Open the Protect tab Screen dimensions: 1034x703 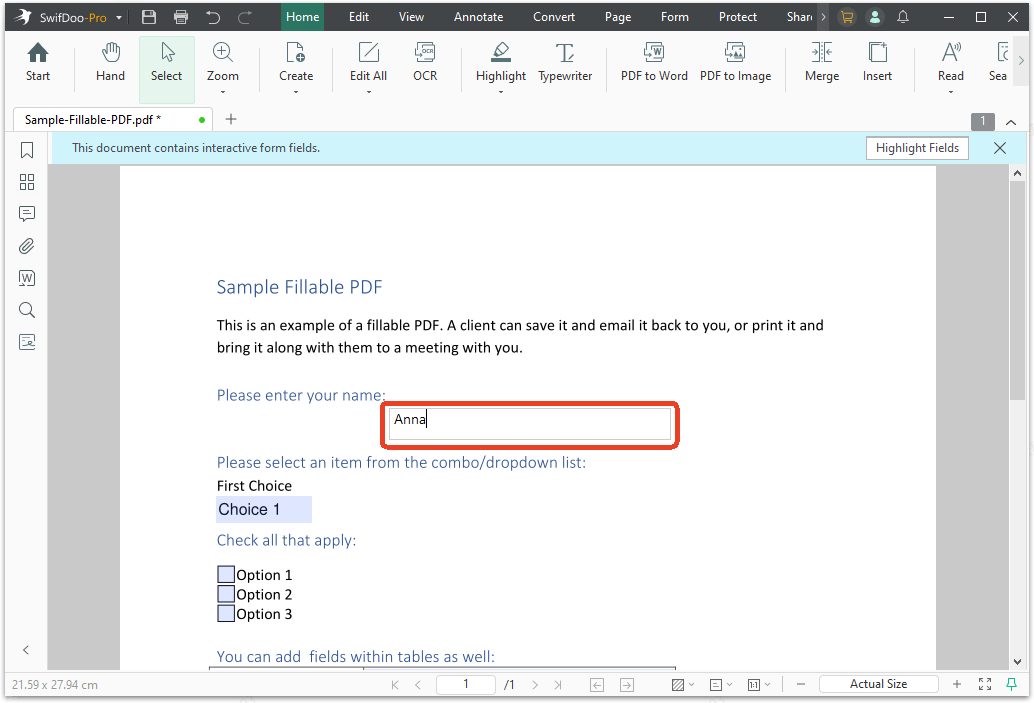737,17
